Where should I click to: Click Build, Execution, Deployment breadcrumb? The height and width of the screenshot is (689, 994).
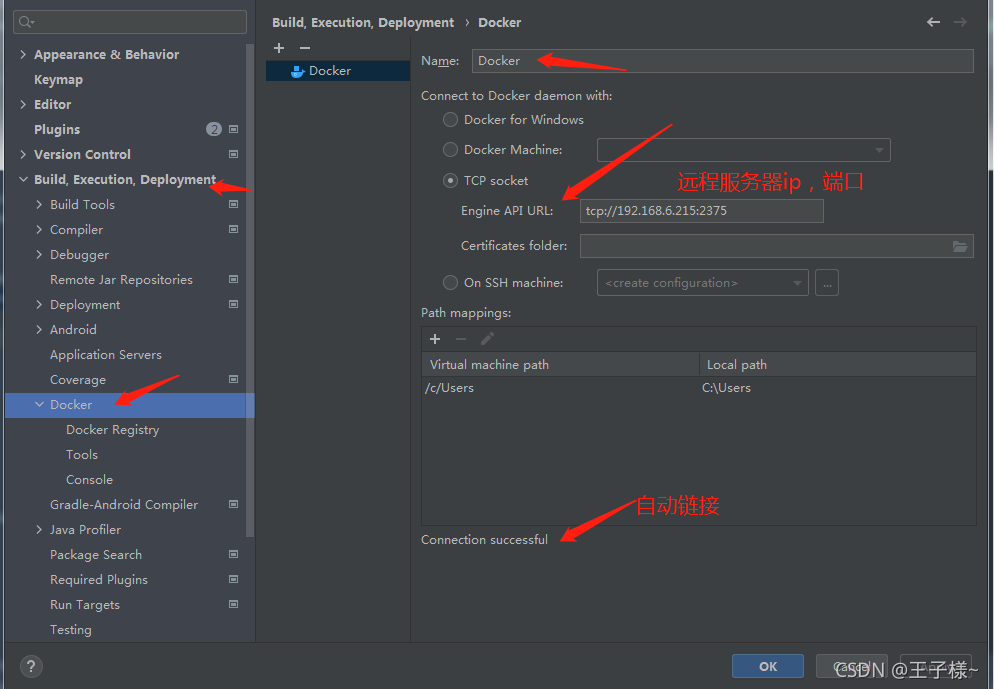point(363,23)
